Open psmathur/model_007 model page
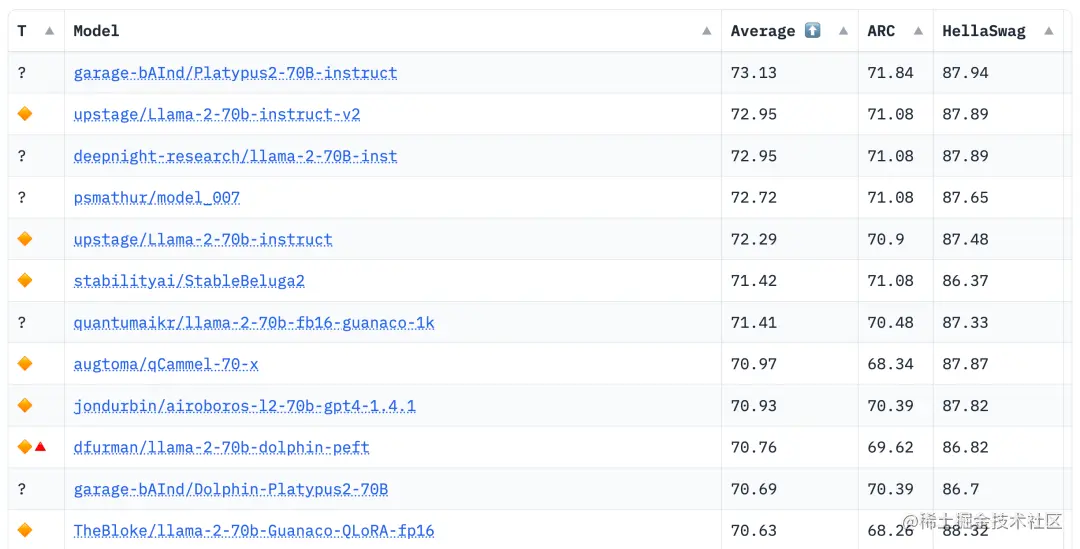The height and width of the screenshot is (549, 1080). click(157, 198)
